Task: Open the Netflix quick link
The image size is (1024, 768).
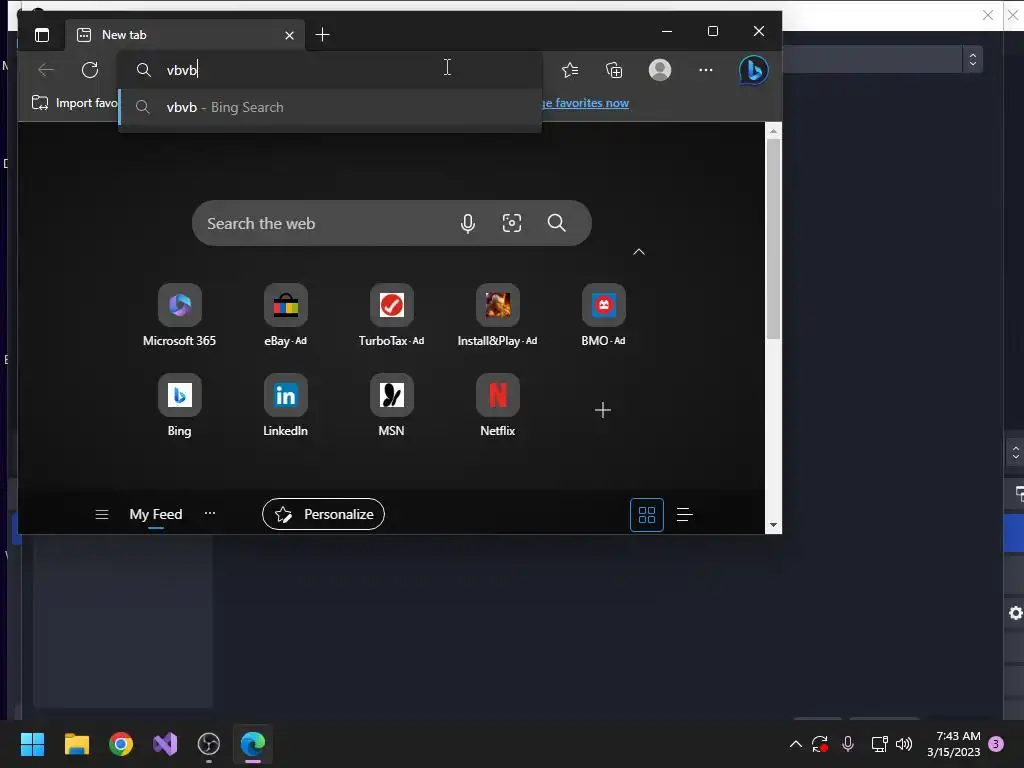Action: [498, 406]
